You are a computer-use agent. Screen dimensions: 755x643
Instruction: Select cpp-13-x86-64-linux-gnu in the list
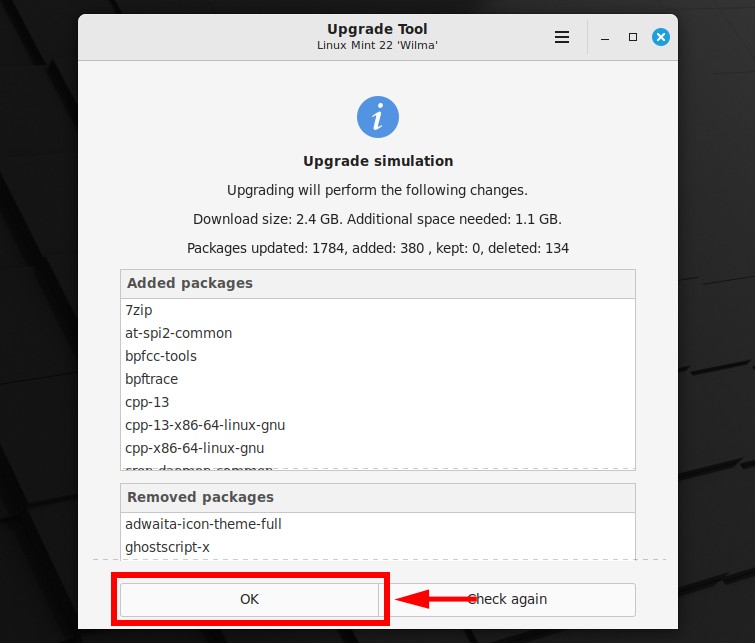click(x=378, y=425)
